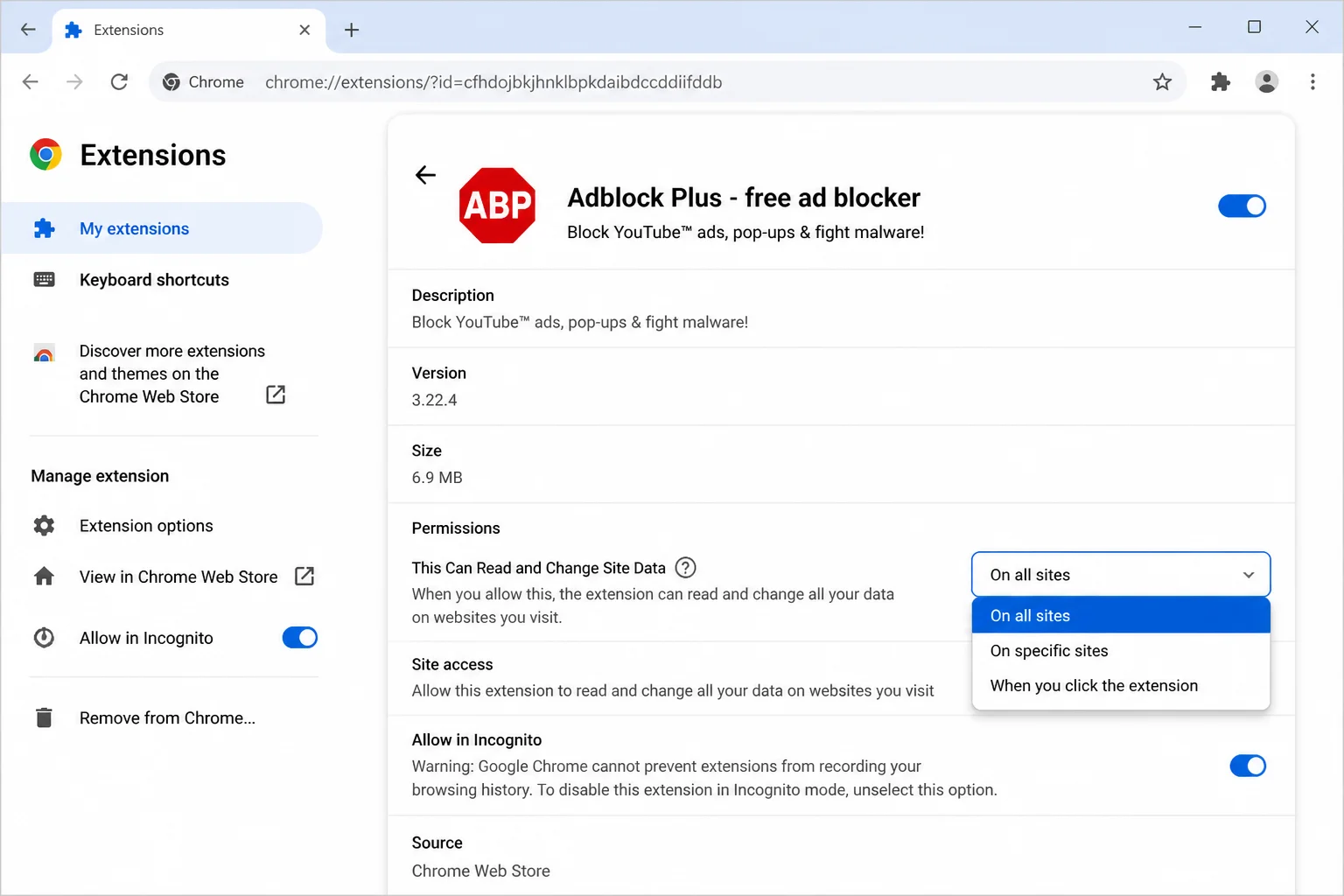Click the Chrome Web Store rainbow icon
This screenshot has height=896, width=1344.
[44, 353]
